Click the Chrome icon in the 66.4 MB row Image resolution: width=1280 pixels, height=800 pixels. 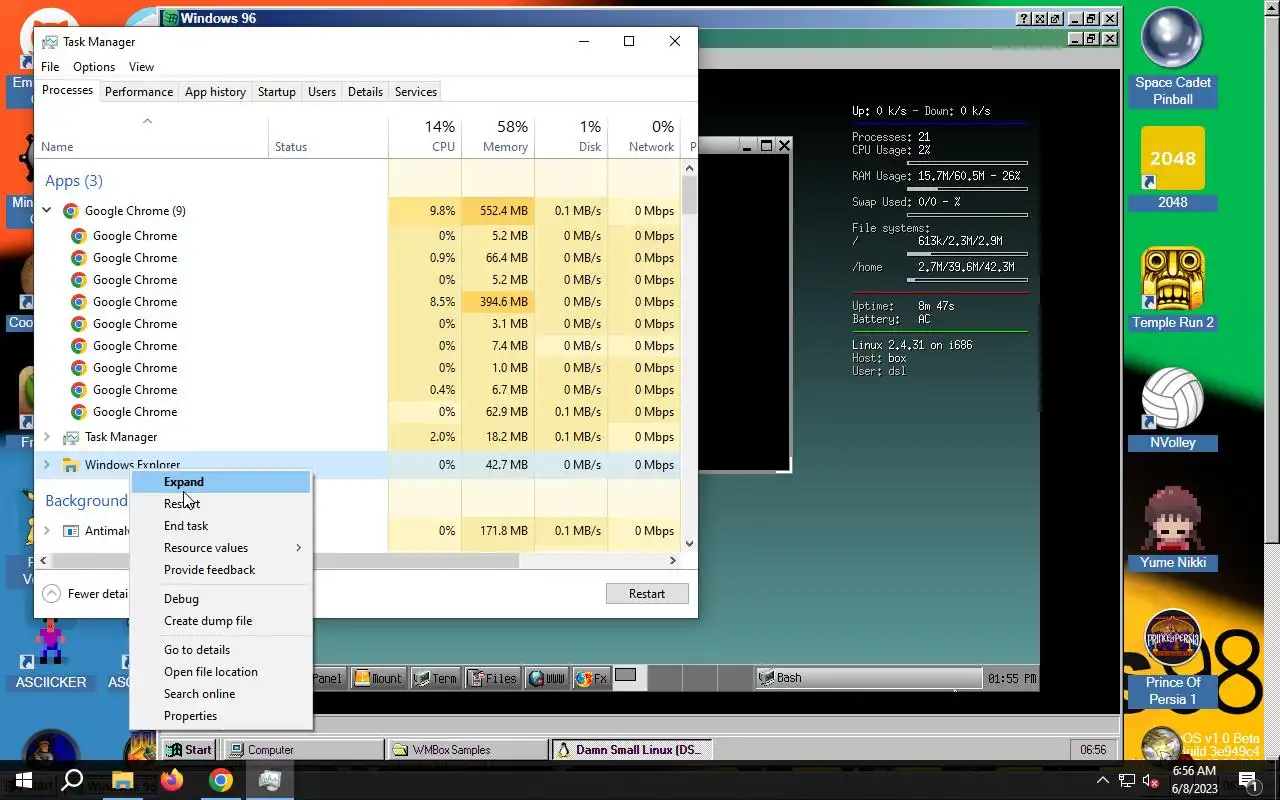[78, 258]
